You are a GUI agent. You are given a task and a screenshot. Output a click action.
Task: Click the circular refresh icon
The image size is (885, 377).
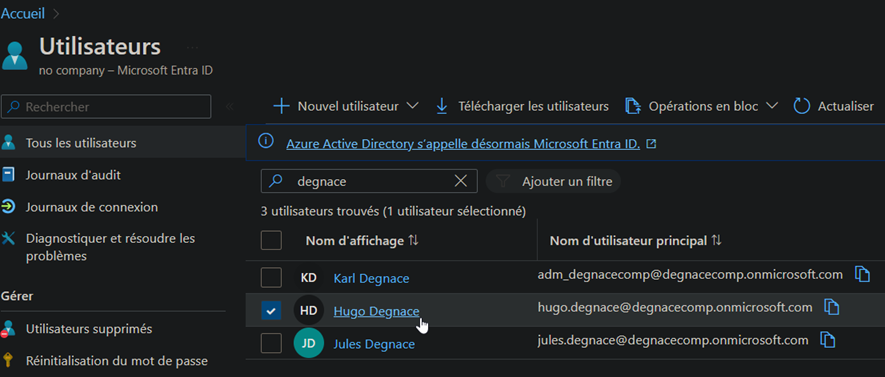[x=801, y=106]
